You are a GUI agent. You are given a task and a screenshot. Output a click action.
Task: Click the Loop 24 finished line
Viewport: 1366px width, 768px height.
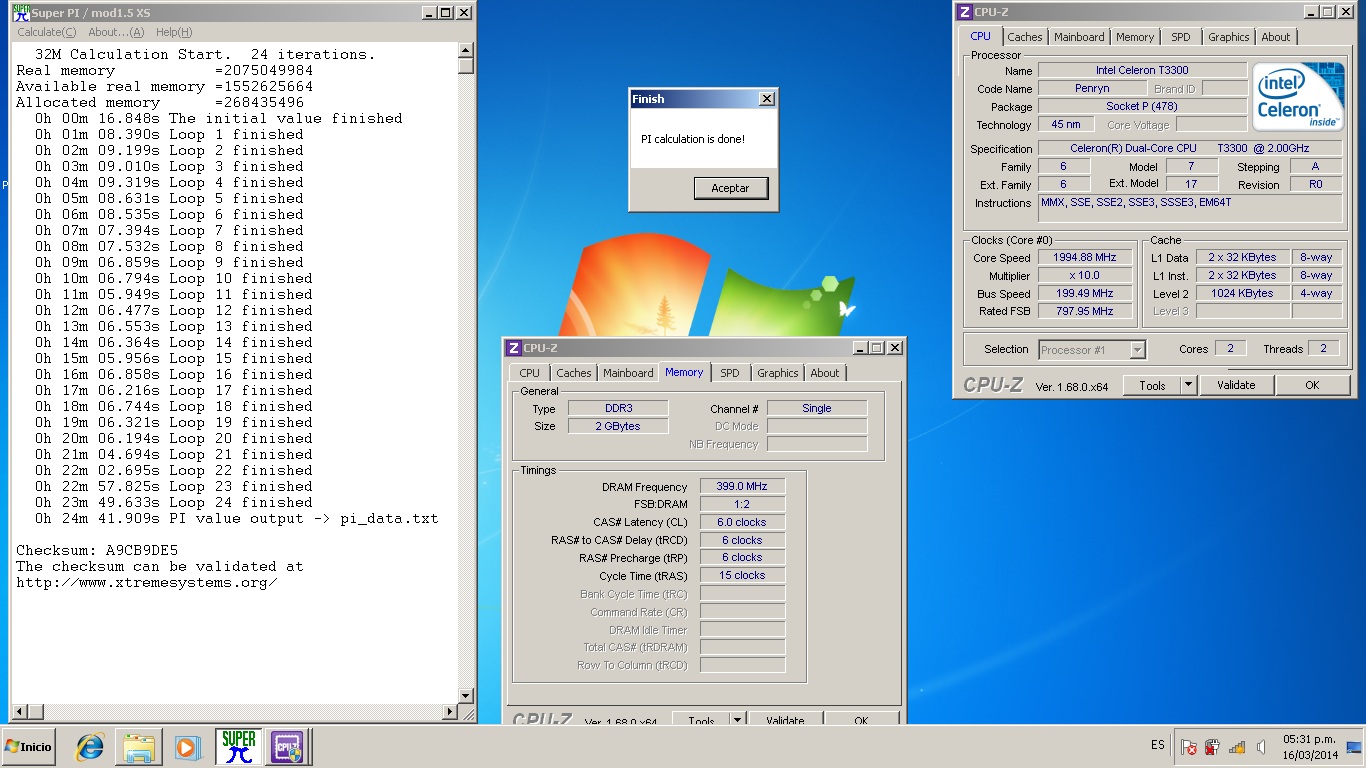coord(173,502)
